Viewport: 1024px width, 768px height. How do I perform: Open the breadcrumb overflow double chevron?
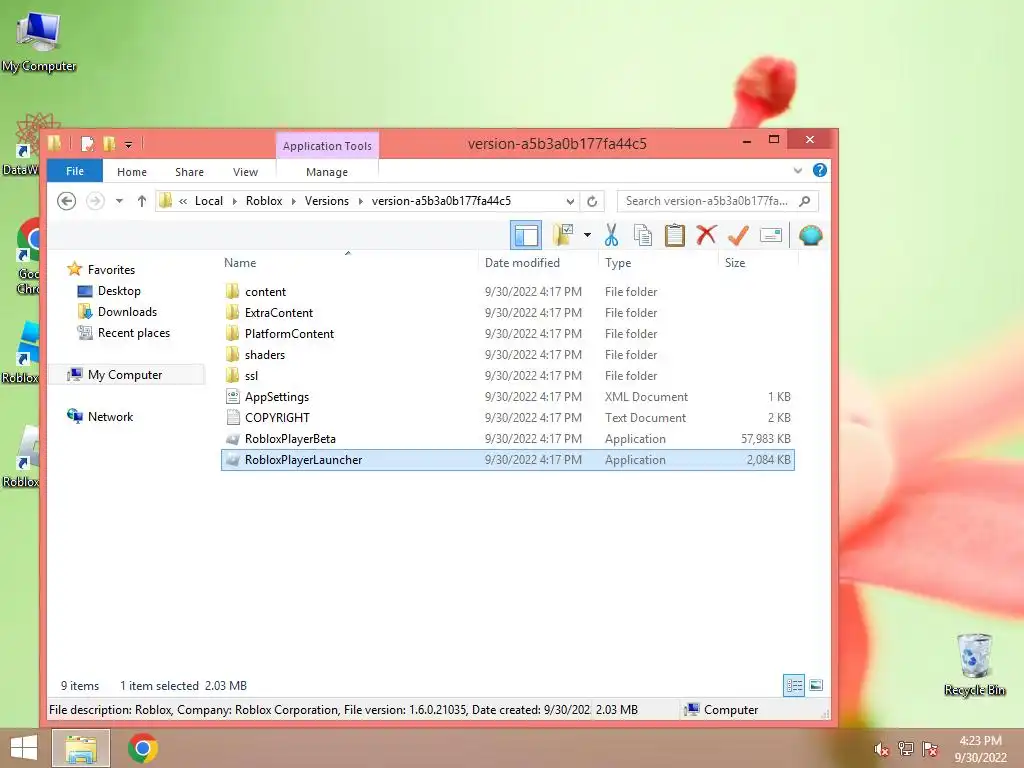point(184,201)
